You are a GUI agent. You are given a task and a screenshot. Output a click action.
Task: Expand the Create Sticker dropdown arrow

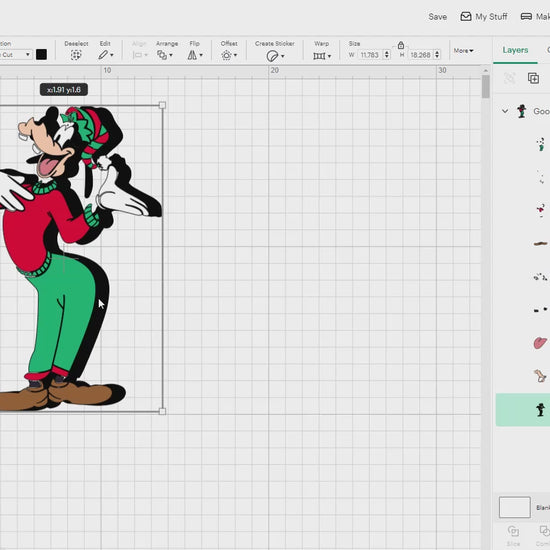pos(282,56)
